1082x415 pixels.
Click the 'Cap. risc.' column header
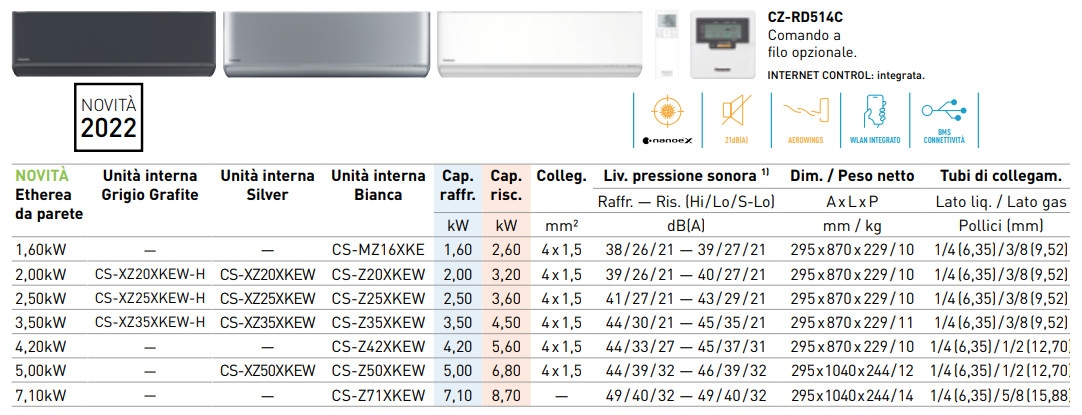(506, 186)
